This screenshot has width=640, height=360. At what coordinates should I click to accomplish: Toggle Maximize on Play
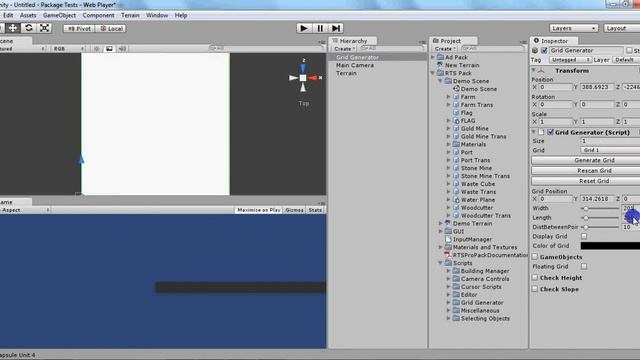click(x=258, y=210)
